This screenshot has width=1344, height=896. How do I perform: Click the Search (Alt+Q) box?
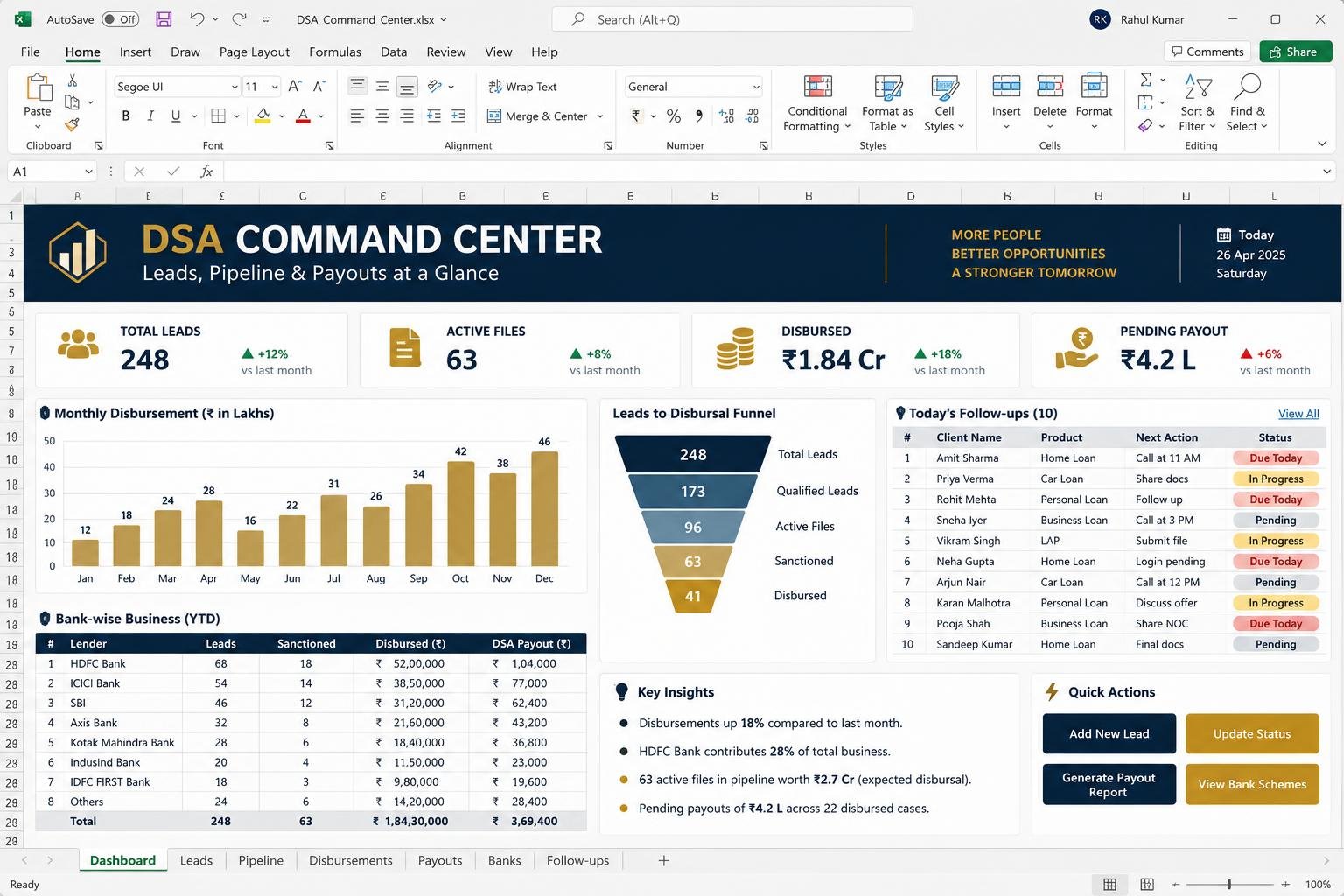pyautogui.click(x=732, y=19)
